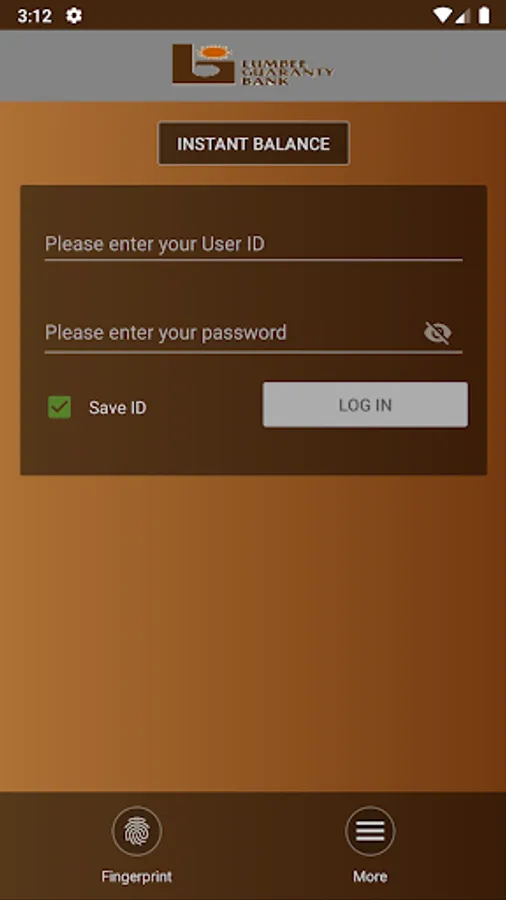The width and height of the screenshot is (506, 900).
Task: Click the empty area below login panel
Action: point(253,631)
